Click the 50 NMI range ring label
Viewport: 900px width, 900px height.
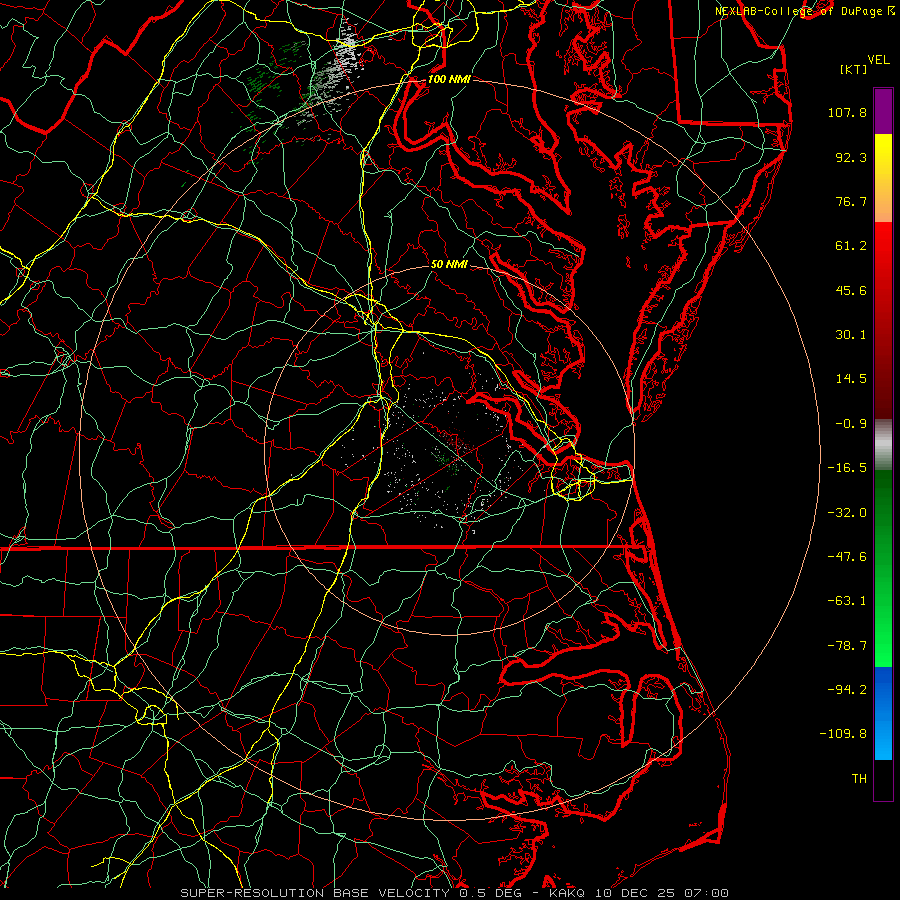(449, 264)
